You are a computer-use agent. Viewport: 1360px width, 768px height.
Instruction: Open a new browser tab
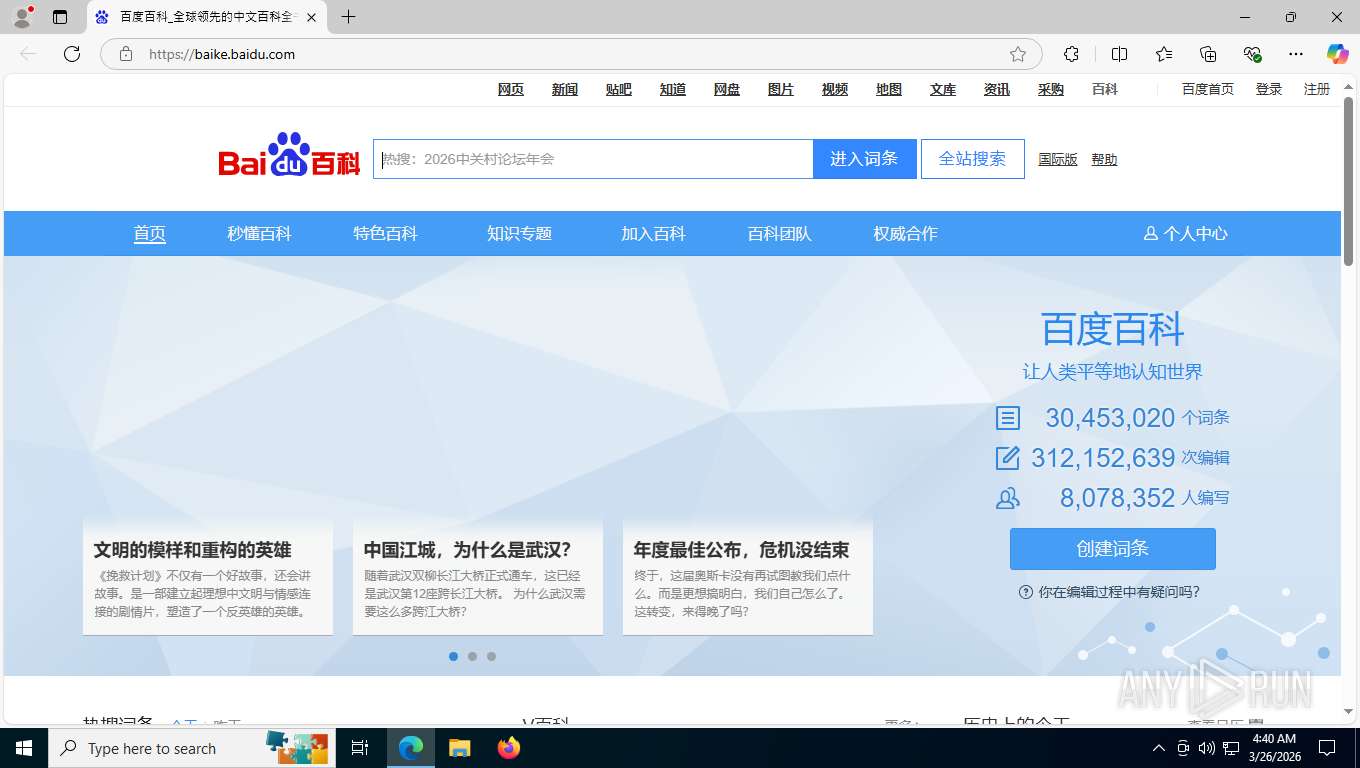(x=348, y=17)
